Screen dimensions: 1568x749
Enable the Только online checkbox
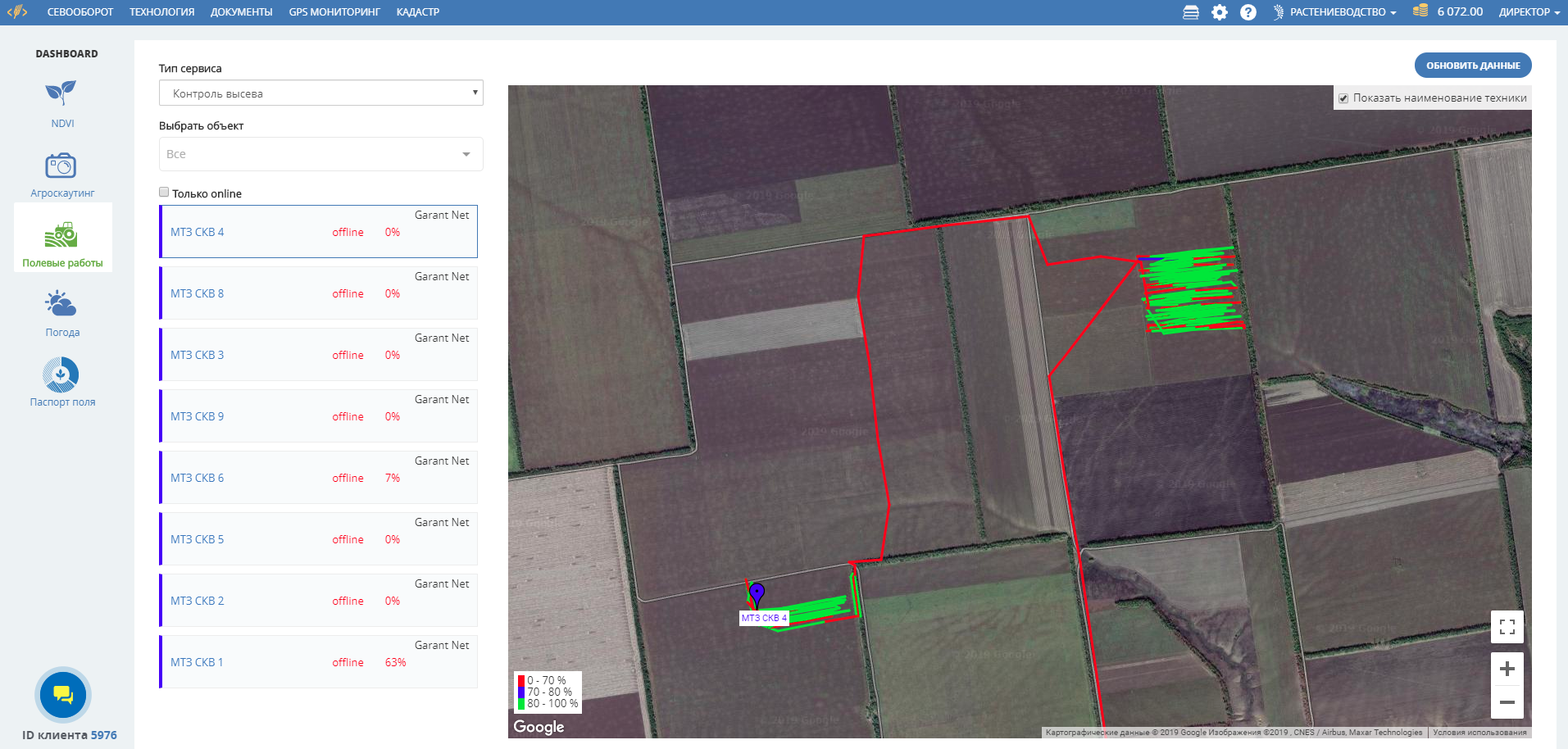click(x=164, y=193)
